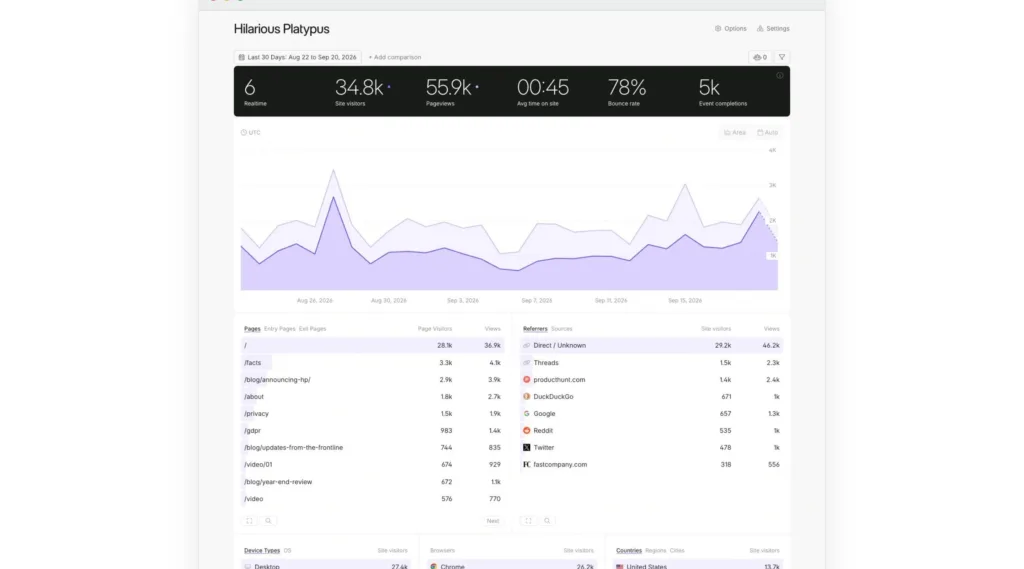This screenshot has height=569, width=1024.
Task: Open the Auto interval dropdown
Action: pyautogui.click(x=767, y=133)
